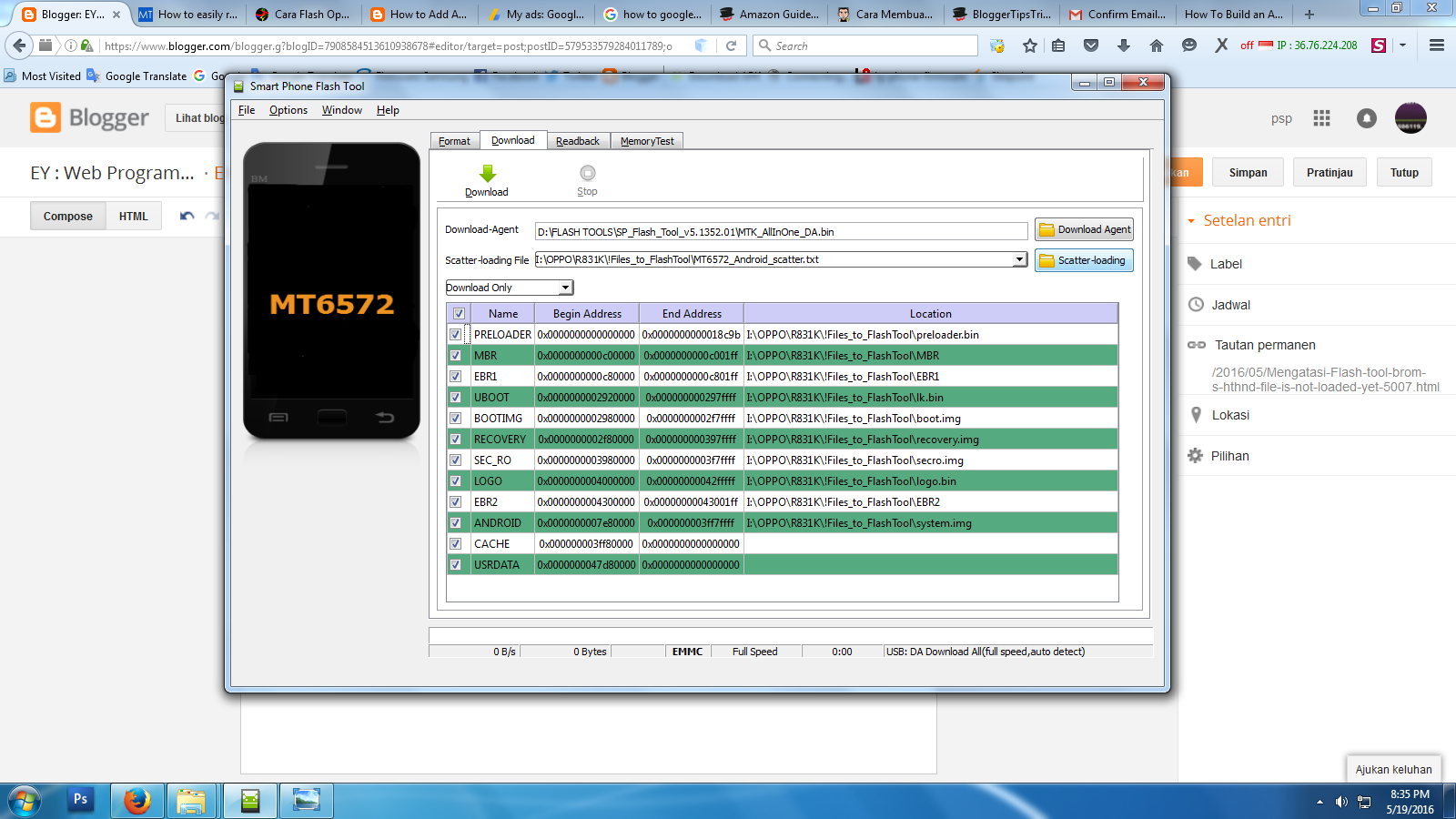
Task: Uncheck the UBOOT partition checkbox
Action: point(456,398)
